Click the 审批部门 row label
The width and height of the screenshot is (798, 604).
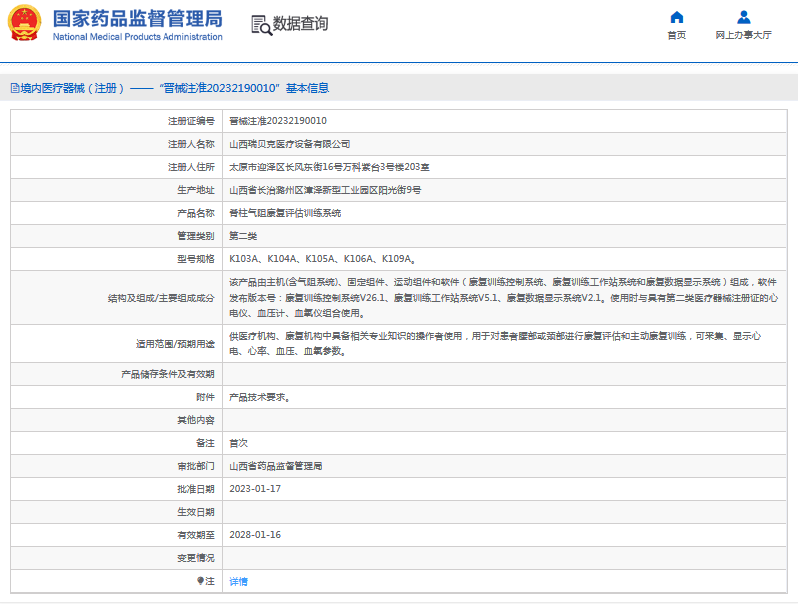pos(196,466)
